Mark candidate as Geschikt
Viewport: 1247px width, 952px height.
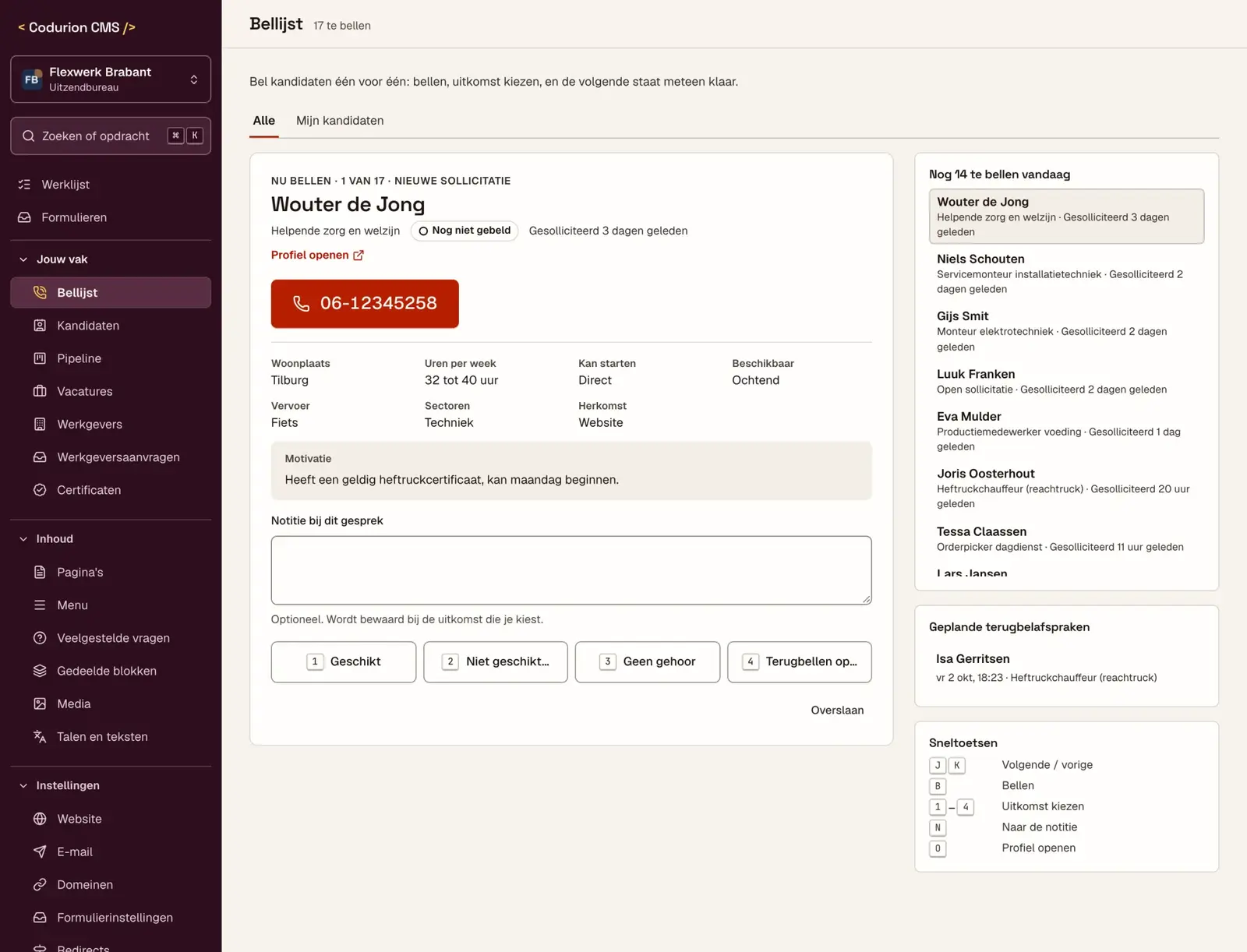click(x=344, y=662)
